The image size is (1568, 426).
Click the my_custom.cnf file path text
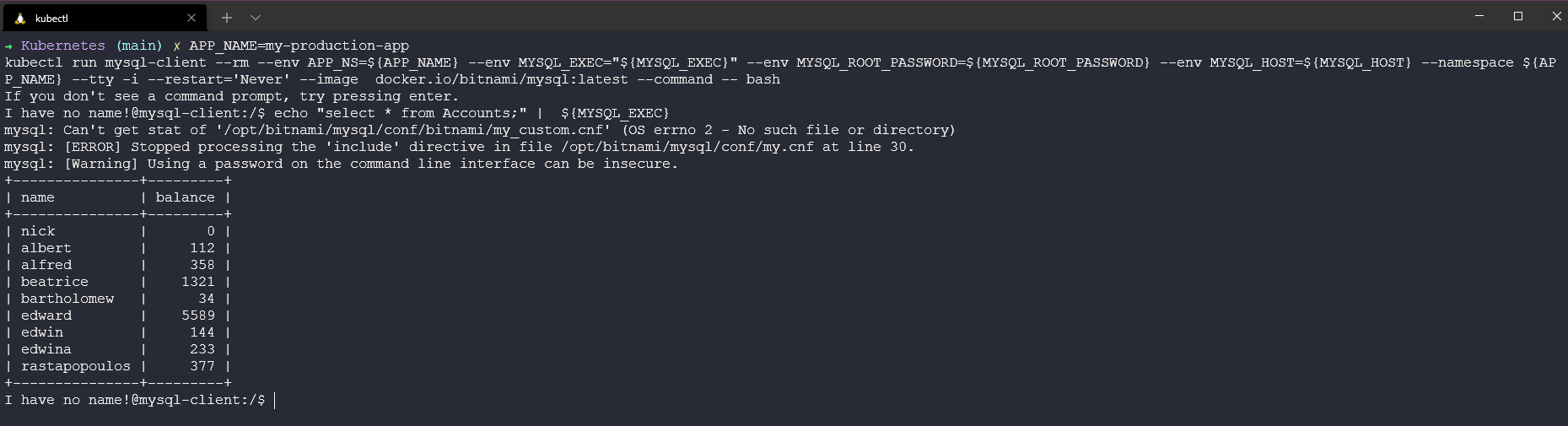pyautogui.click(x=413, y=130)
